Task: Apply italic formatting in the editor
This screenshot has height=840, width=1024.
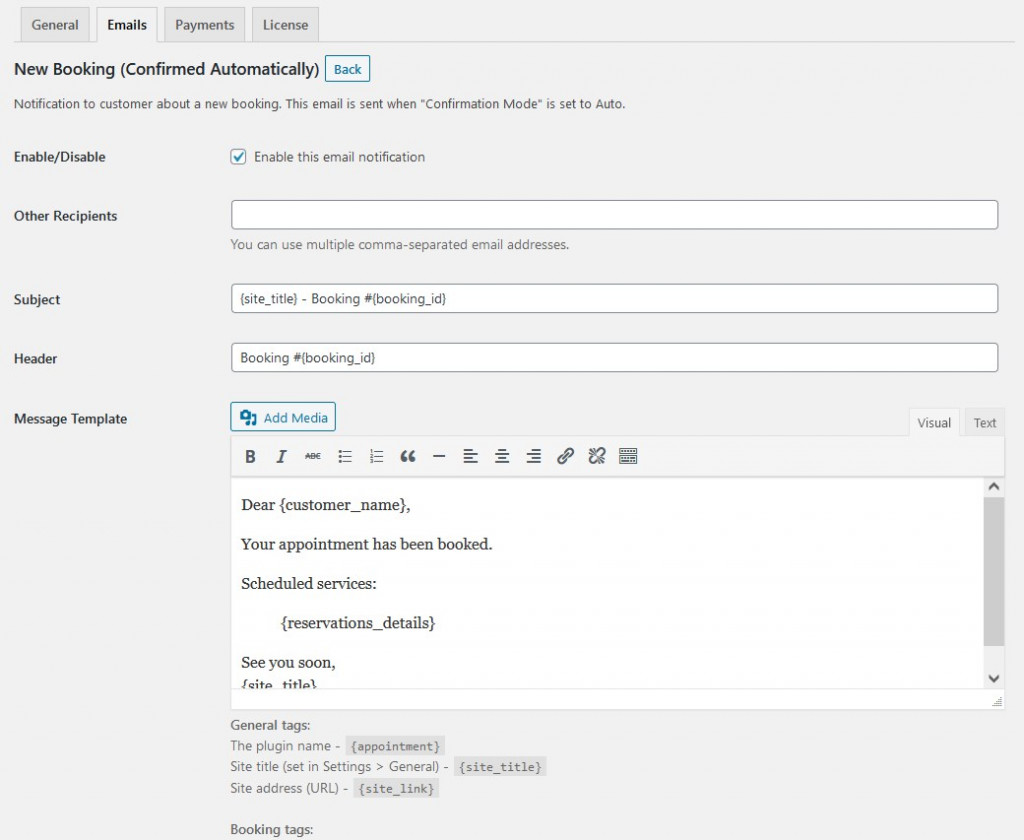Action: [281, 457]
